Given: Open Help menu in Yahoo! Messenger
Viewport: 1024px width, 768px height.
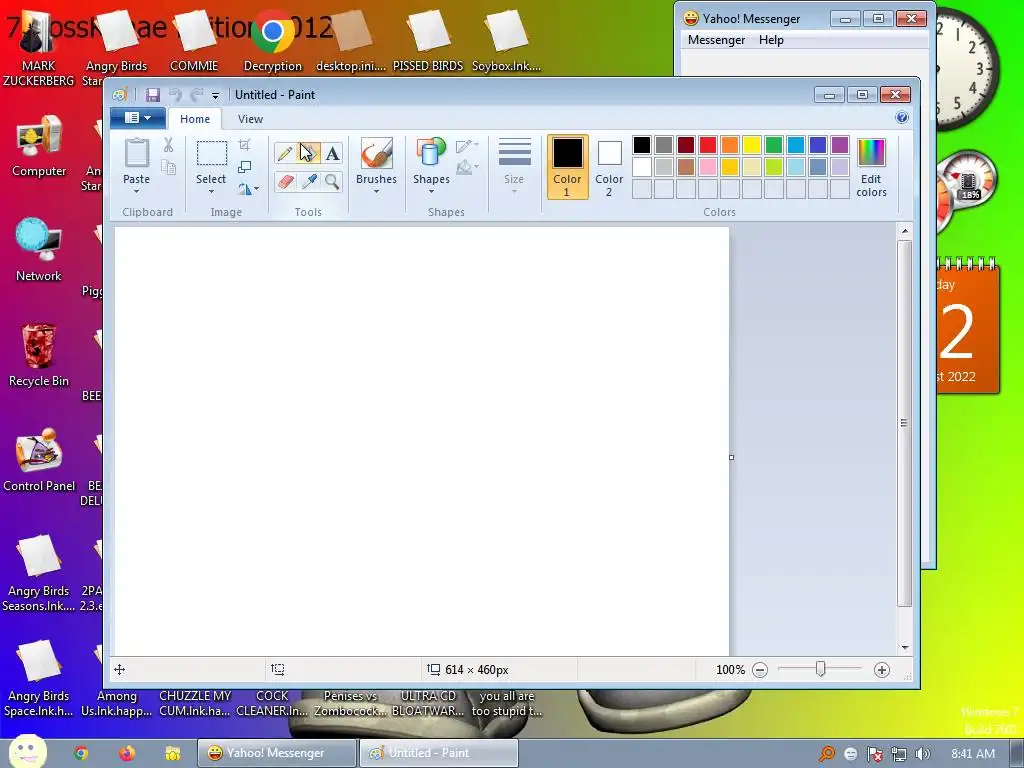Looking at the screenshot, I should (x=771, y=40).
